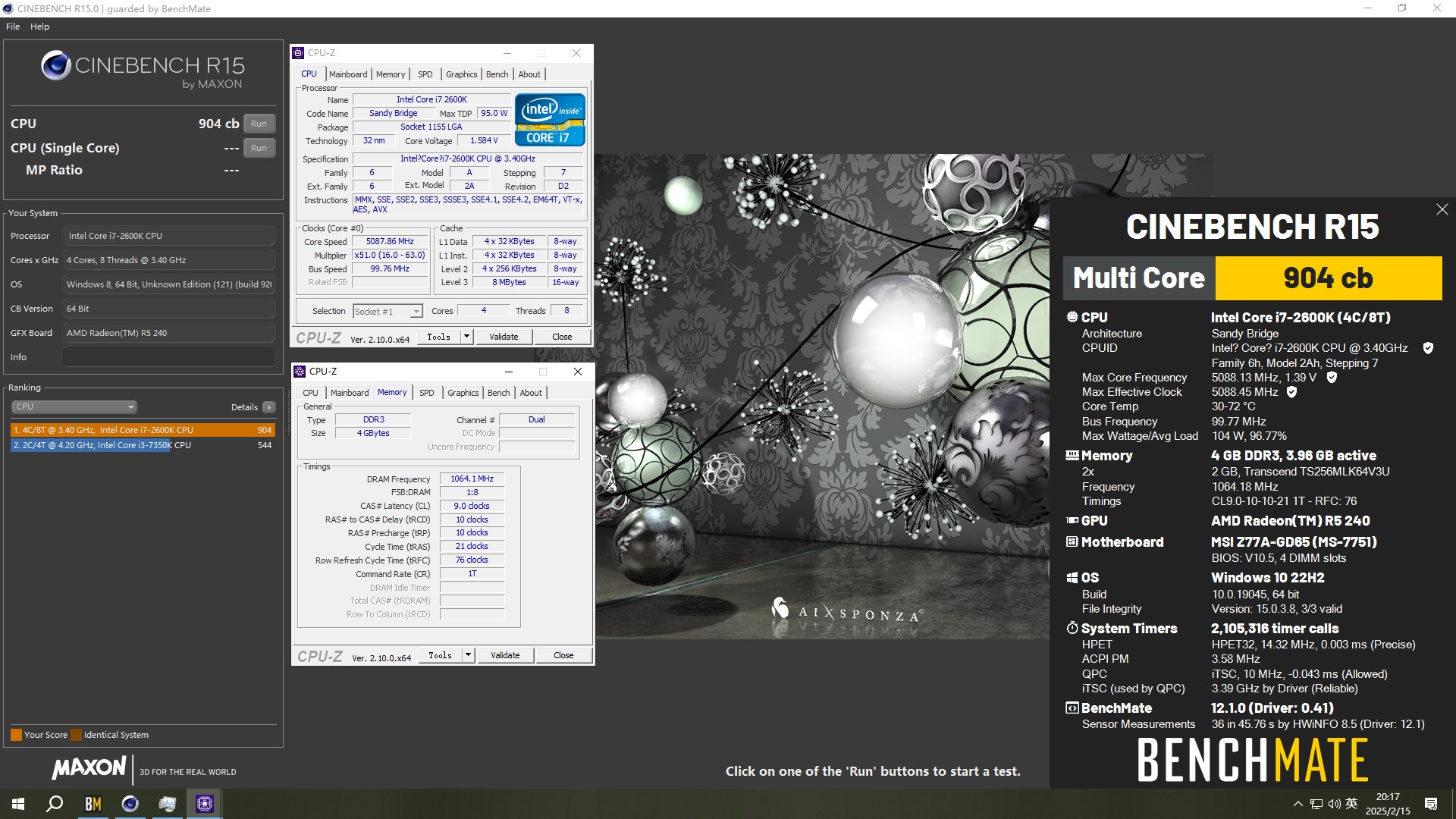Click Validate in lower CPU-Z window
This screenshot has width=1456, height=819.
pos(505,655)
